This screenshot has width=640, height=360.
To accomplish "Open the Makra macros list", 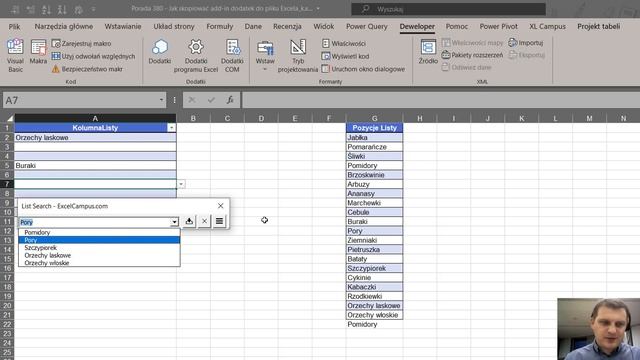I will pyautogui.click(x=38, y=51).
